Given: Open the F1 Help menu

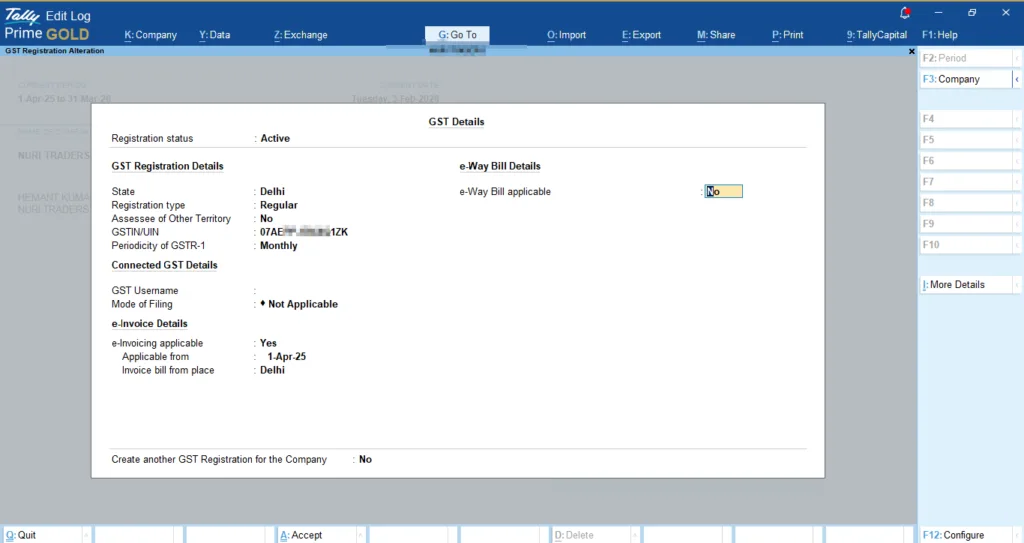Looking at the screenshot, I should (939, 35).
